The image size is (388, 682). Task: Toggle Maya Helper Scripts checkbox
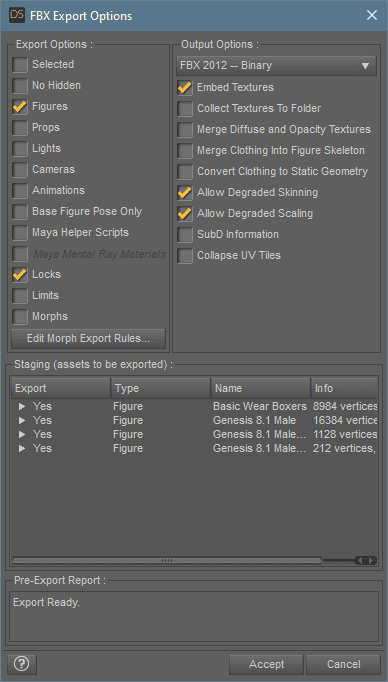20,233
